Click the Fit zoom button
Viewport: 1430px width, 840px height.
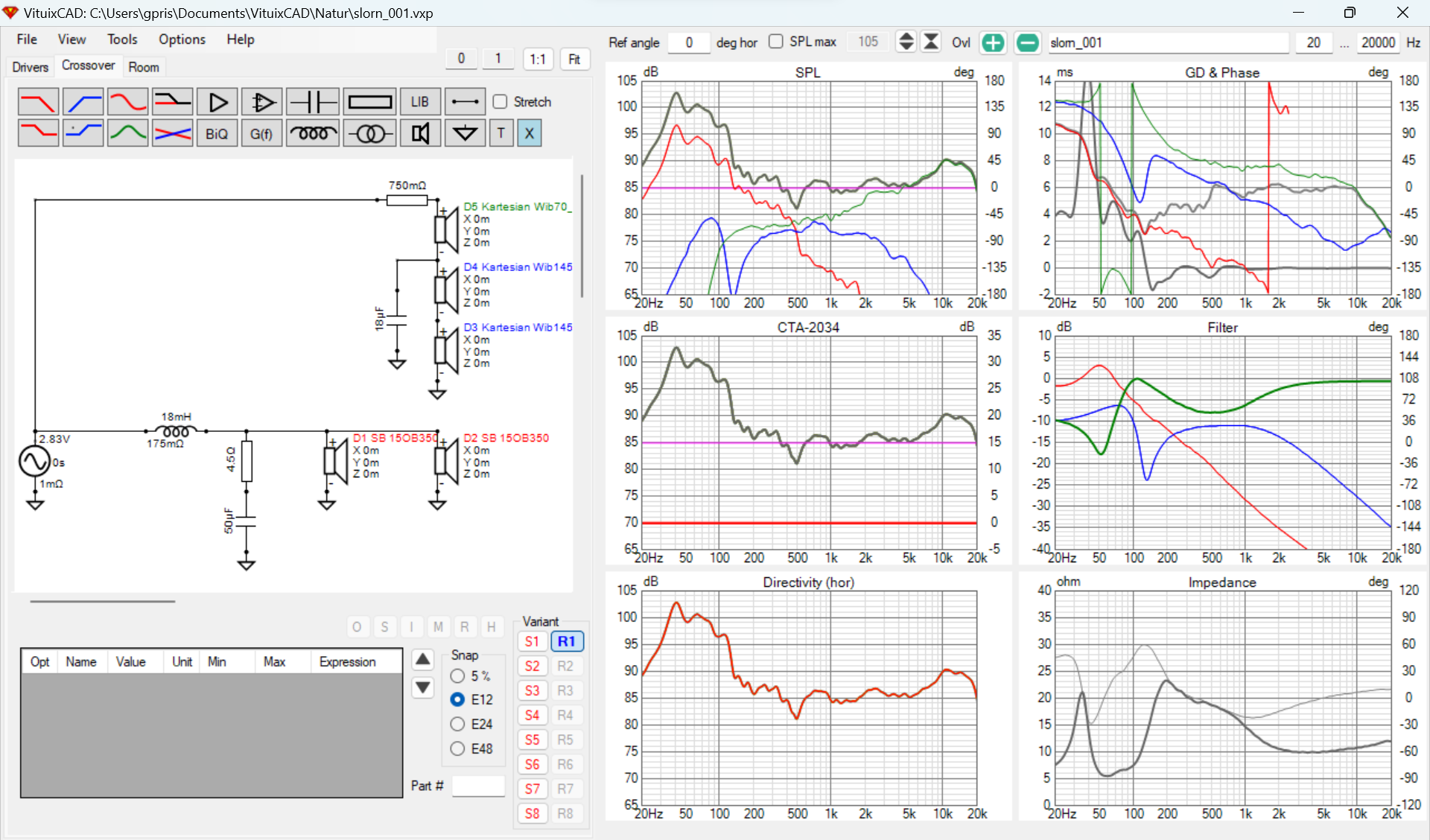[x=574, y=59]
